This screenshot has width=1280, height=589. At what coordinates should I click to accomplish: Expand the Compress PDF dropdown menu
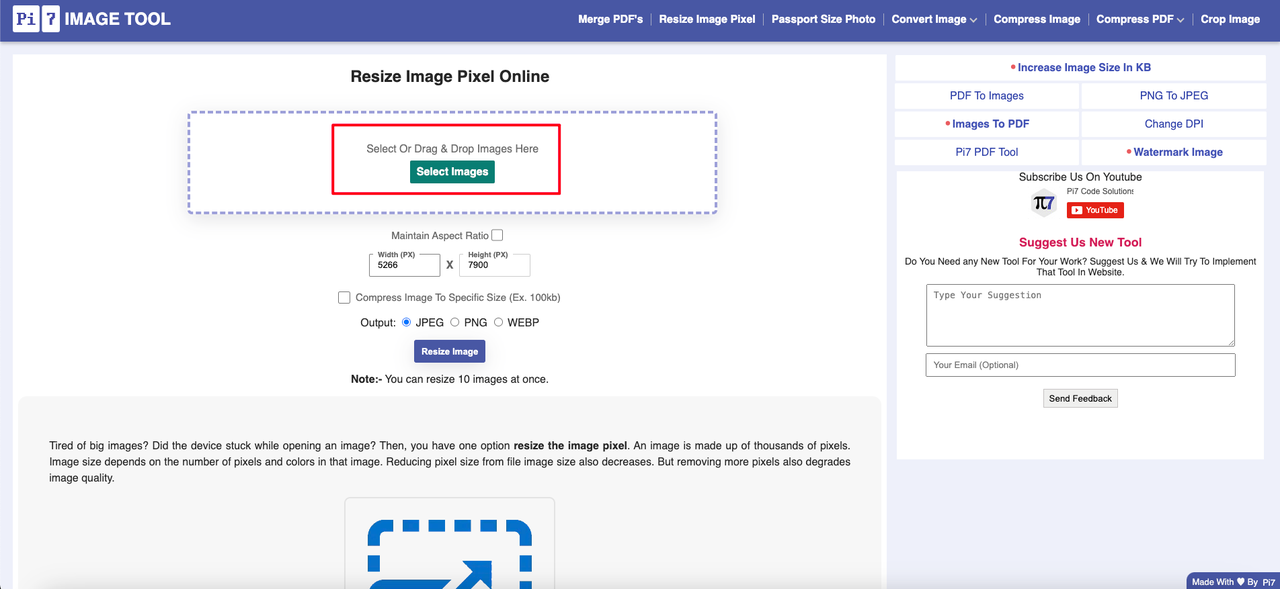pyautogui.click(x=1140, y=19)
